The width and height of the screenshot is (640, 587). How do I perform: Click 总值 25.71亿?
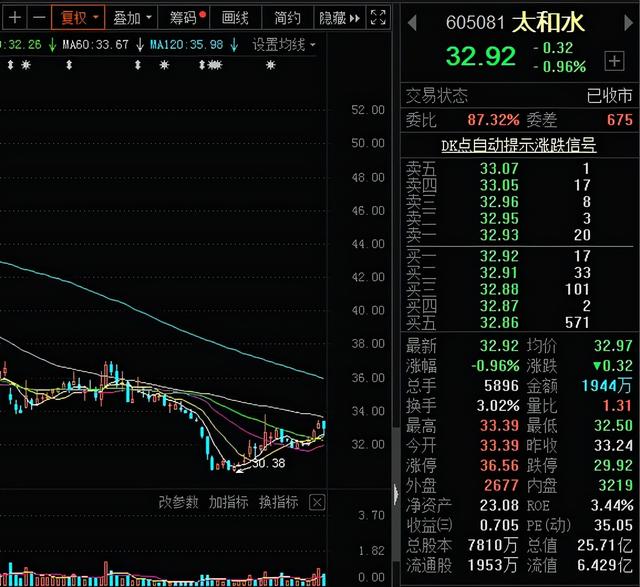(x=605, y=545)
